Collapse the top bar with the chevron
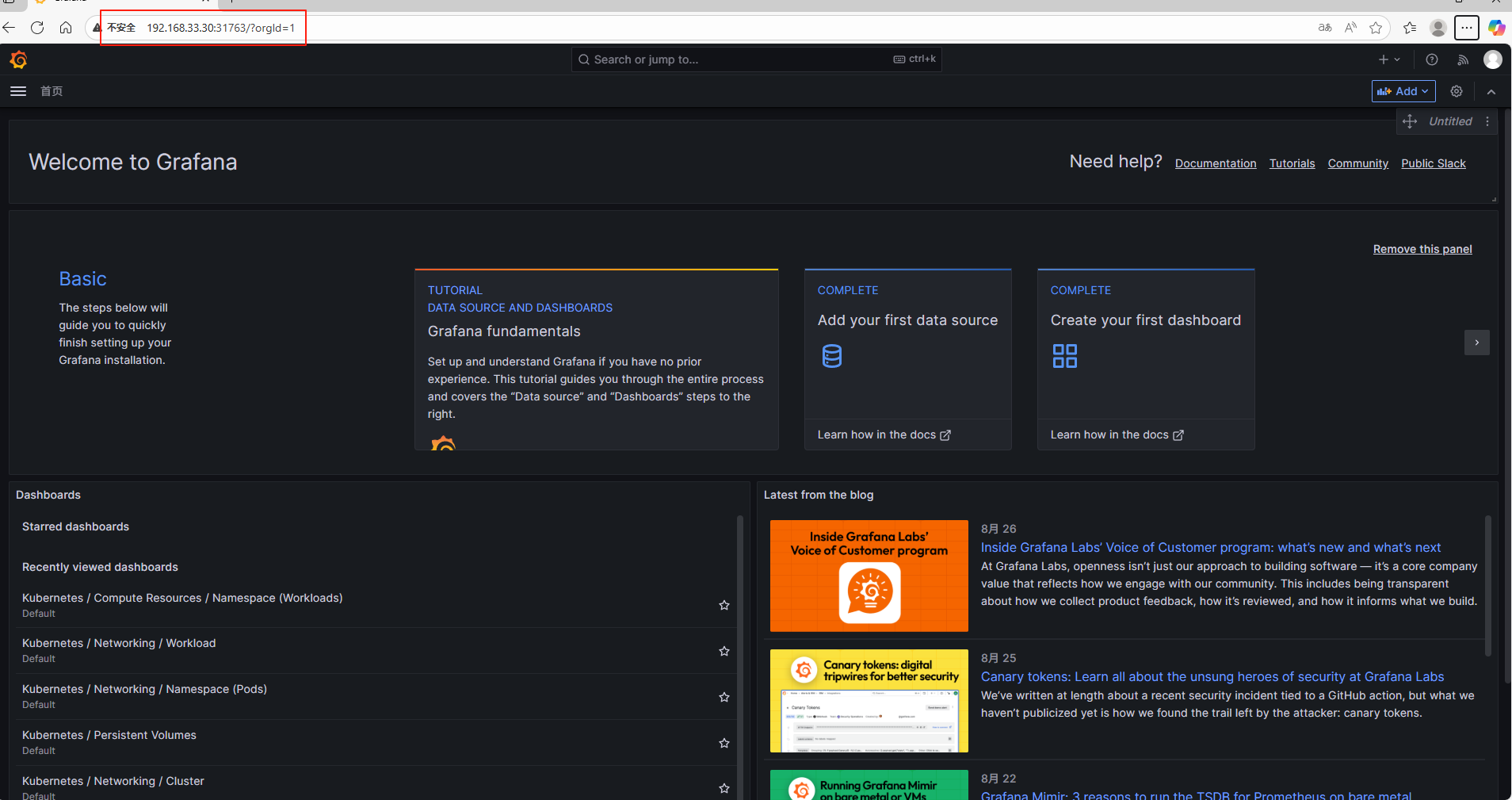The image size is (1512, 800). (1491, 91)
